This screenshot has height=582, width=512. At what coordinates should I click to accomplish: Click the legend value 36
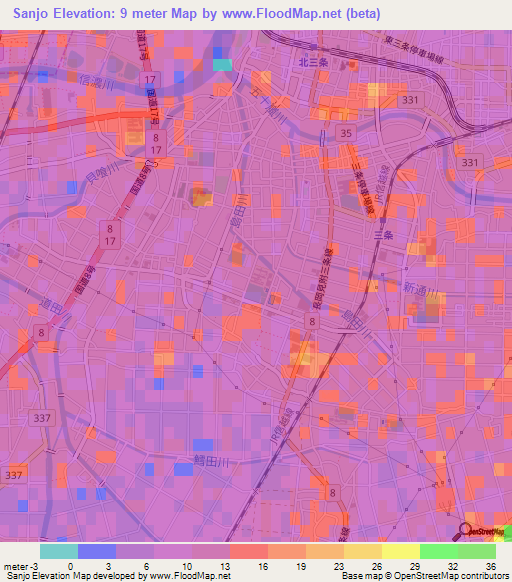pyautogui.click(x=491, y=566)
